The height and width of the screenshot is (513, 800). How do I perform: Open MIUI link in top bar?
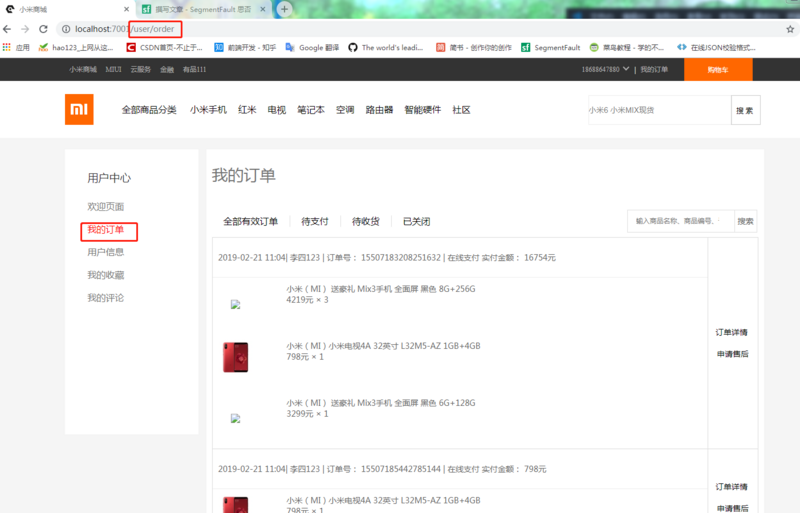(113, 69)
